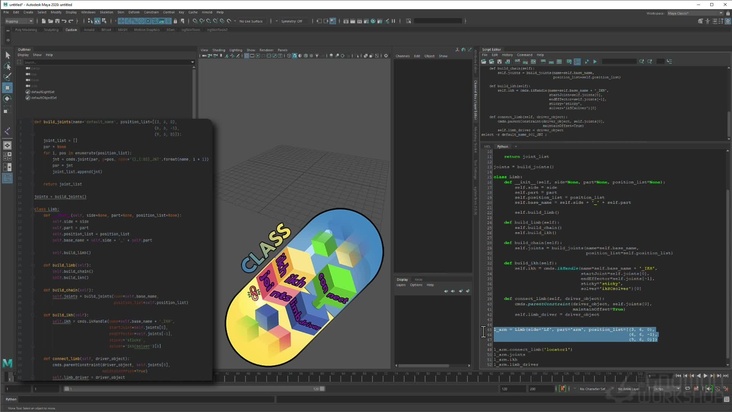The image size is (732, 412).
Task: Open the menu set dropdown (Rigging)
Action: click(20, 21)
